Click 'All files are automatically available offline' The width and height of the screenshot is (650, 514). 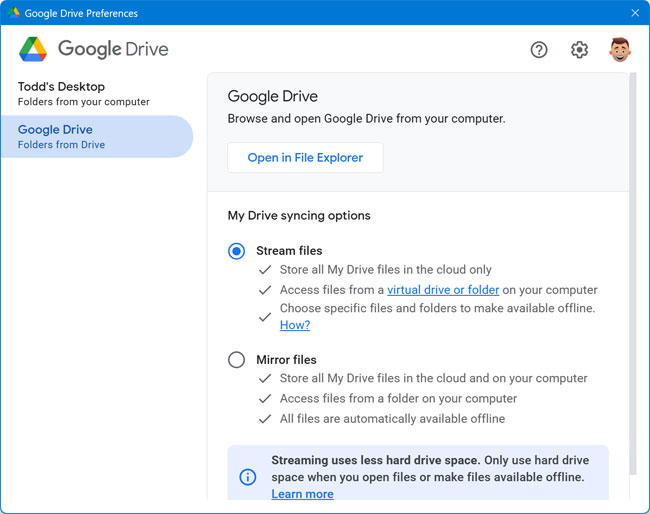392,419
